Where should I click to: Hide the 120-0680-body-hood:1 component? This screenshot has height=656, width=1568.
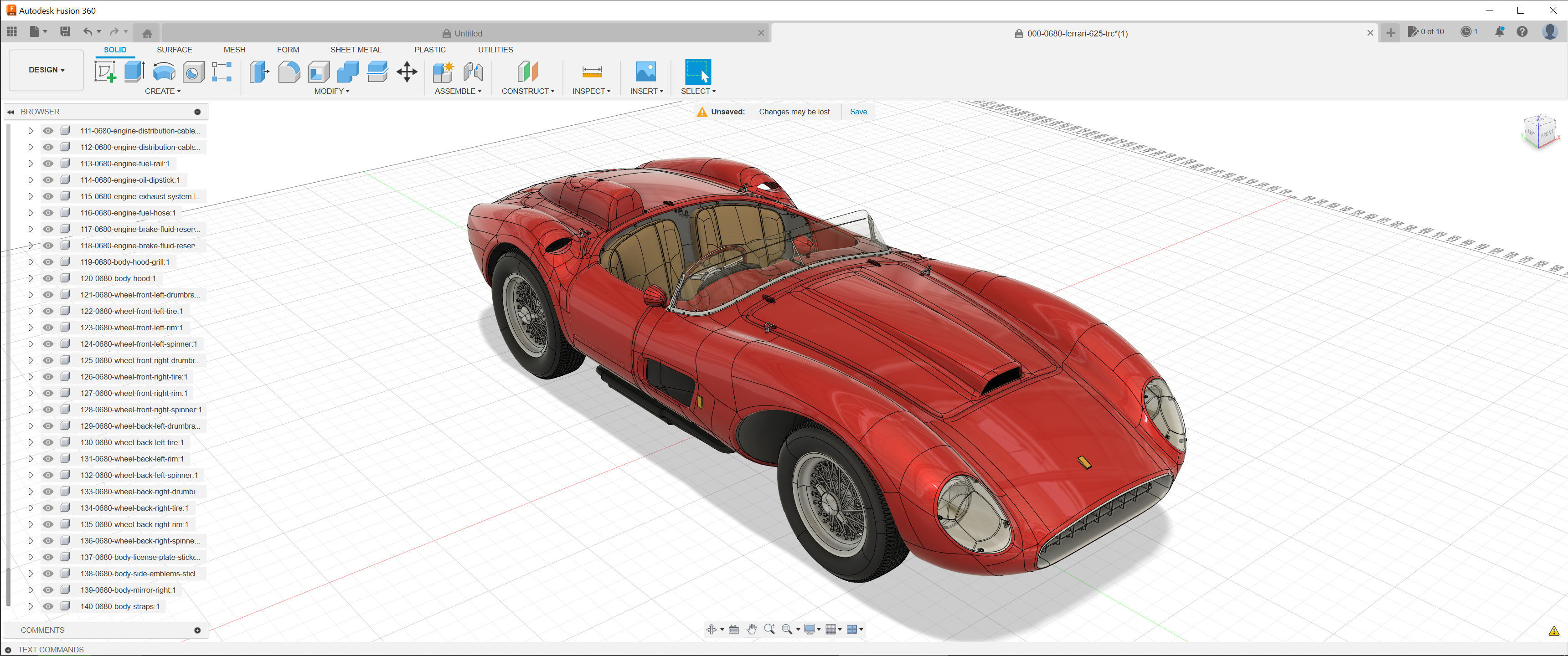48,278
